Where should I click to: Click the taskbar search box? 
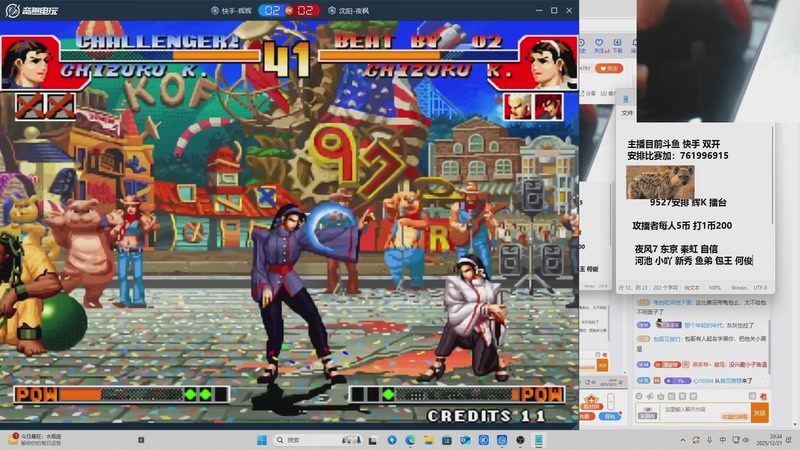[x=317, y=440]
